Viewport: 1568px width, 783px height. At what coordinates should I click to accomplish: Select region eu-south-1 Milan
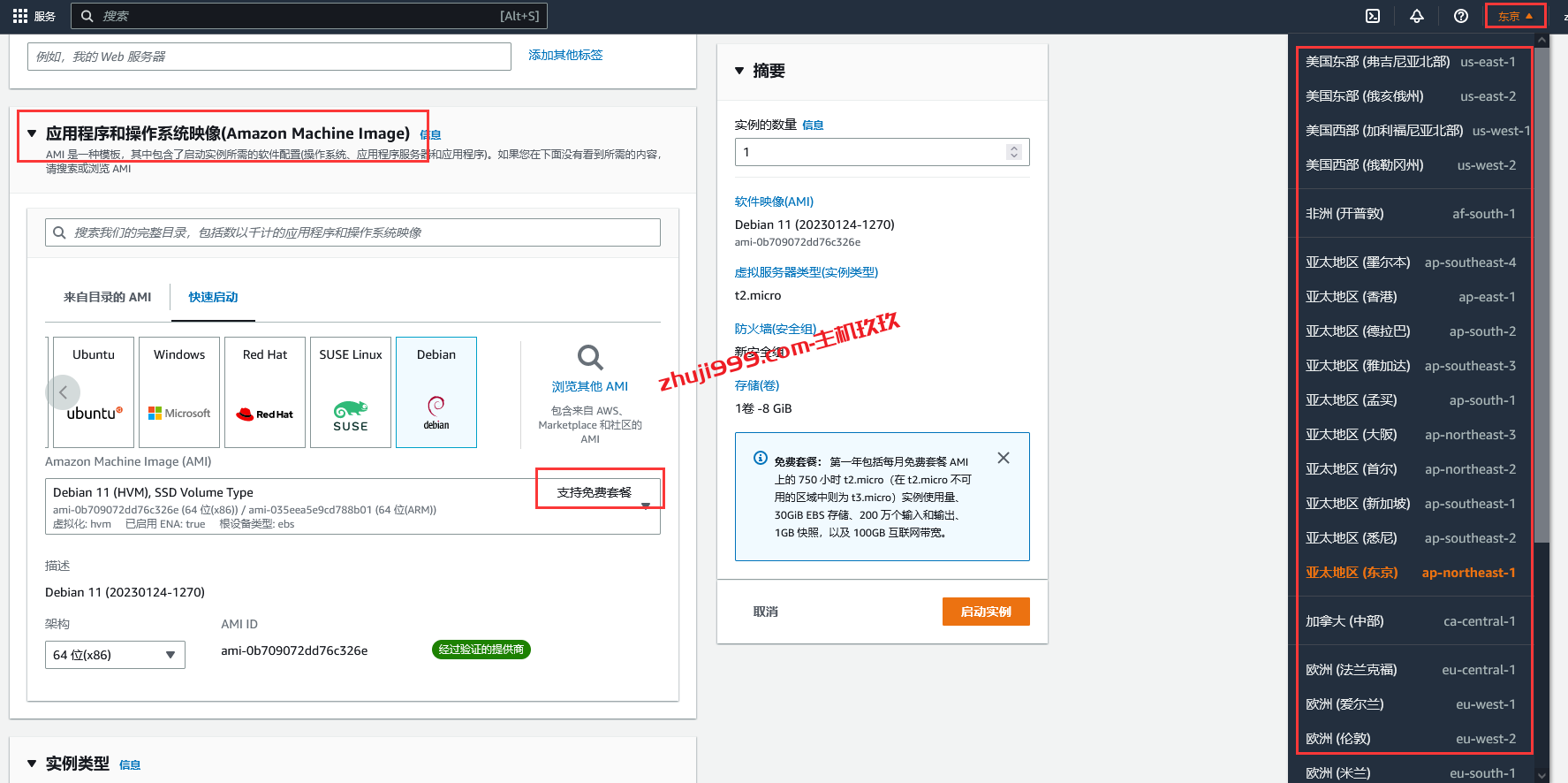tap(1410, 773)
